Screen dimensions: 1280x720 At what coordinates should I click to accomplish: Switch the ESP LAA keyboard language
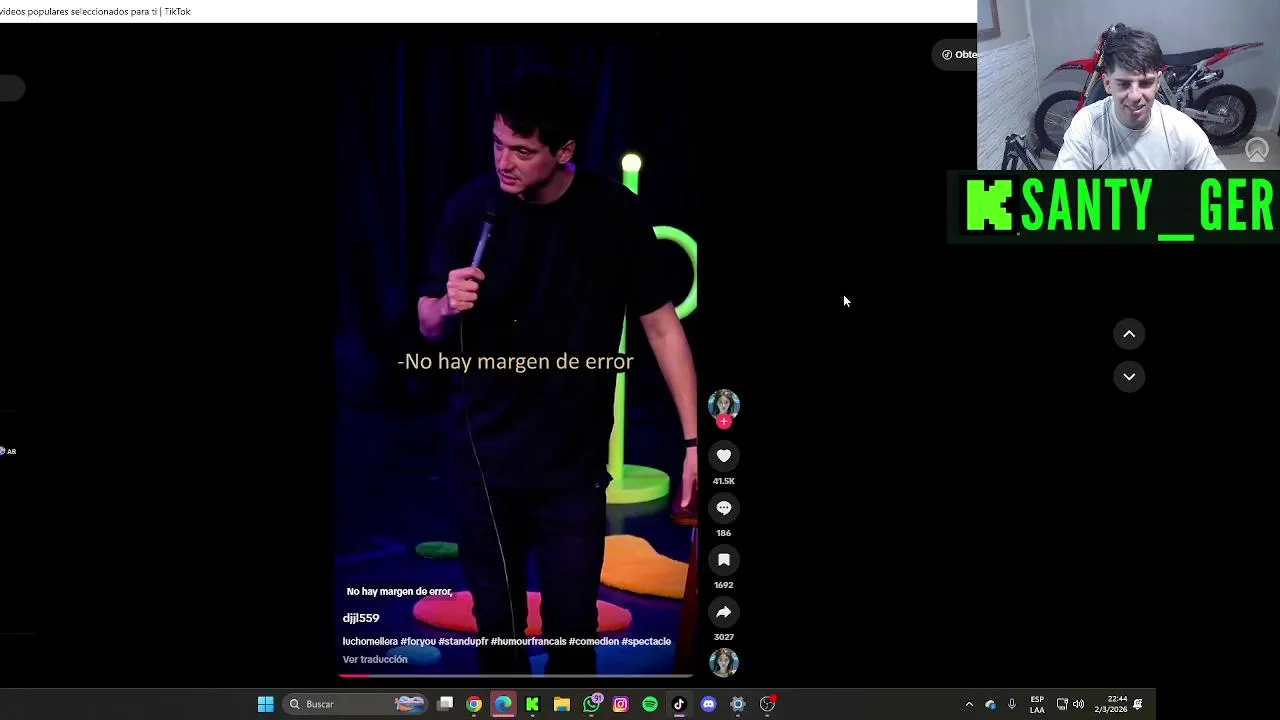1037,704
